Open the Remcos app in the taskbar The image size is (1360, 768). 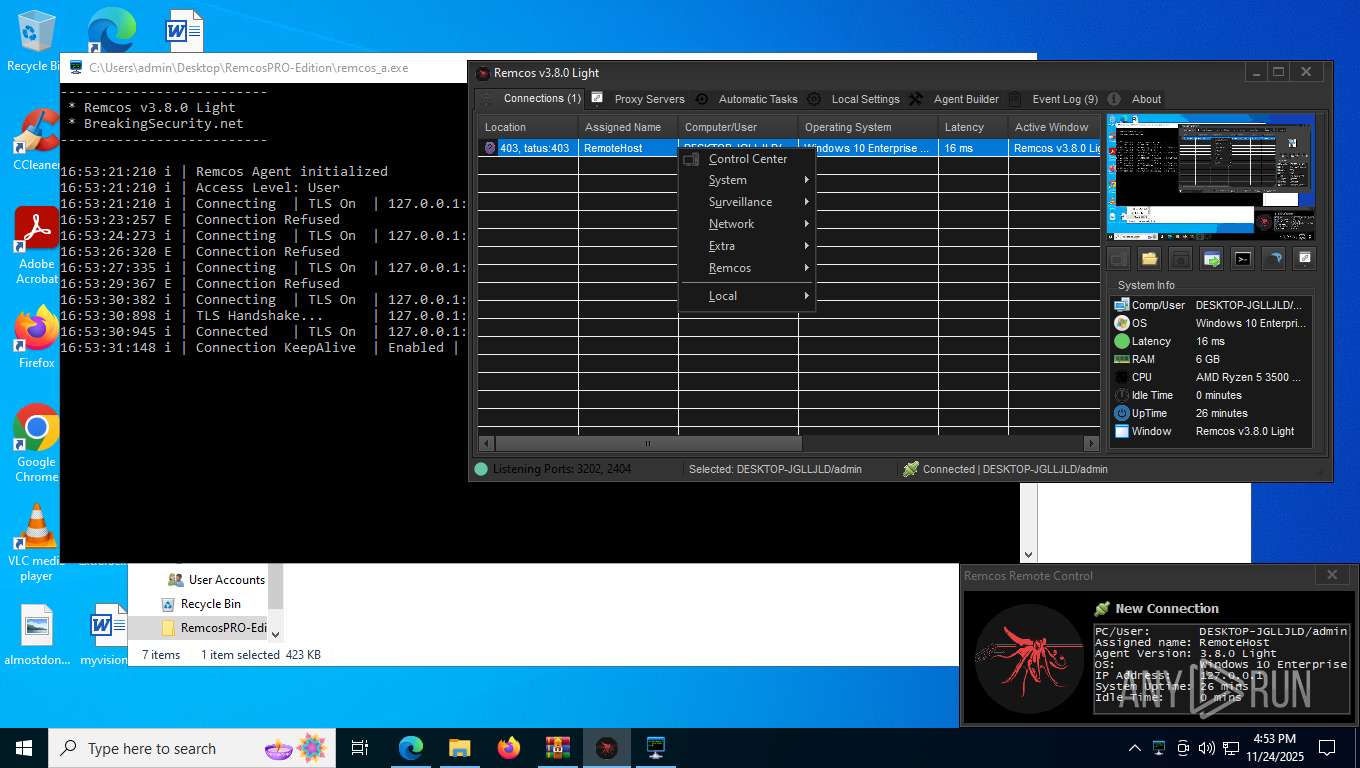coord(607,748)
